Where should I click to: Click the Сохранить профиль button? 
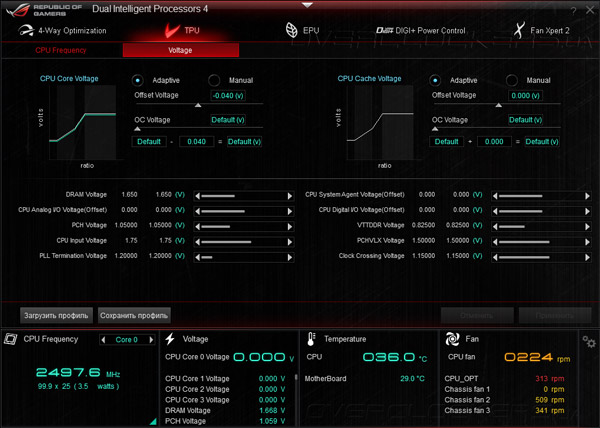pos(134,316)
